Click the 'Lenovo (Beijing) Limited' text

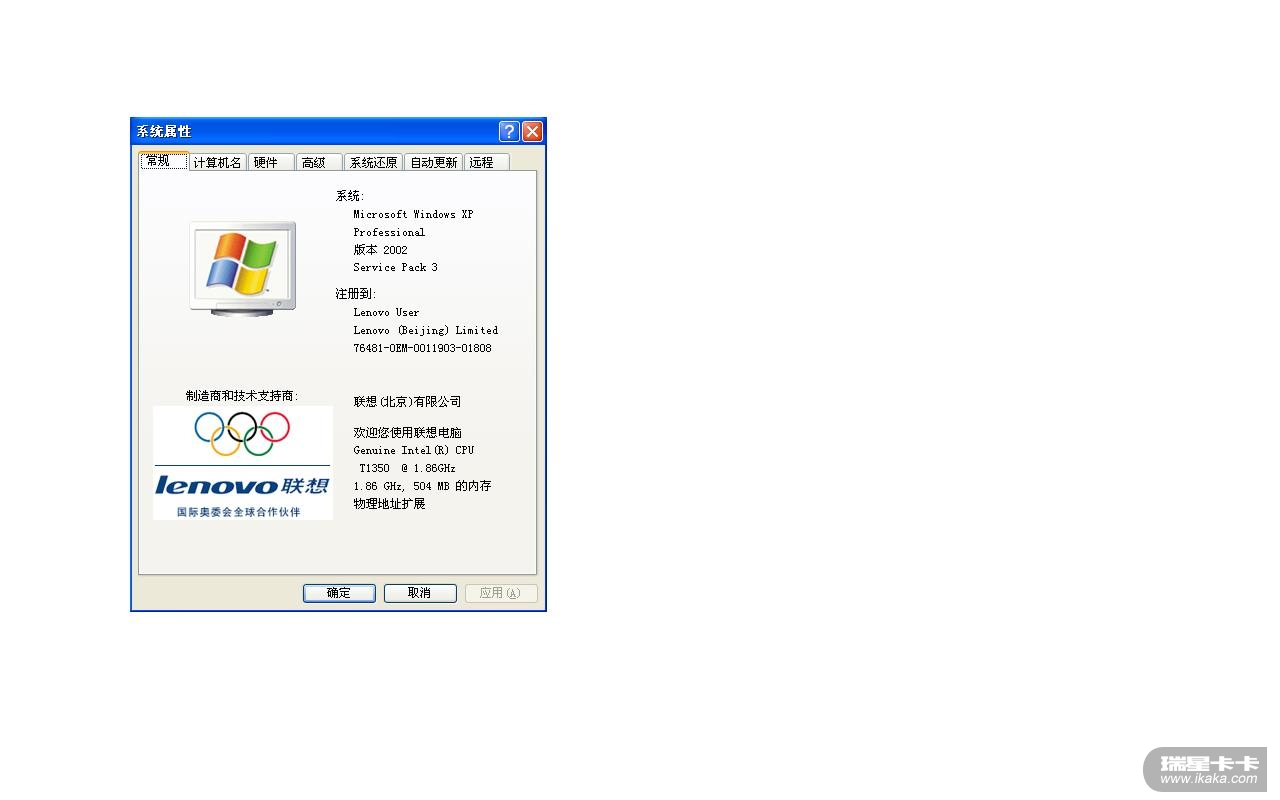pos(425,330)
